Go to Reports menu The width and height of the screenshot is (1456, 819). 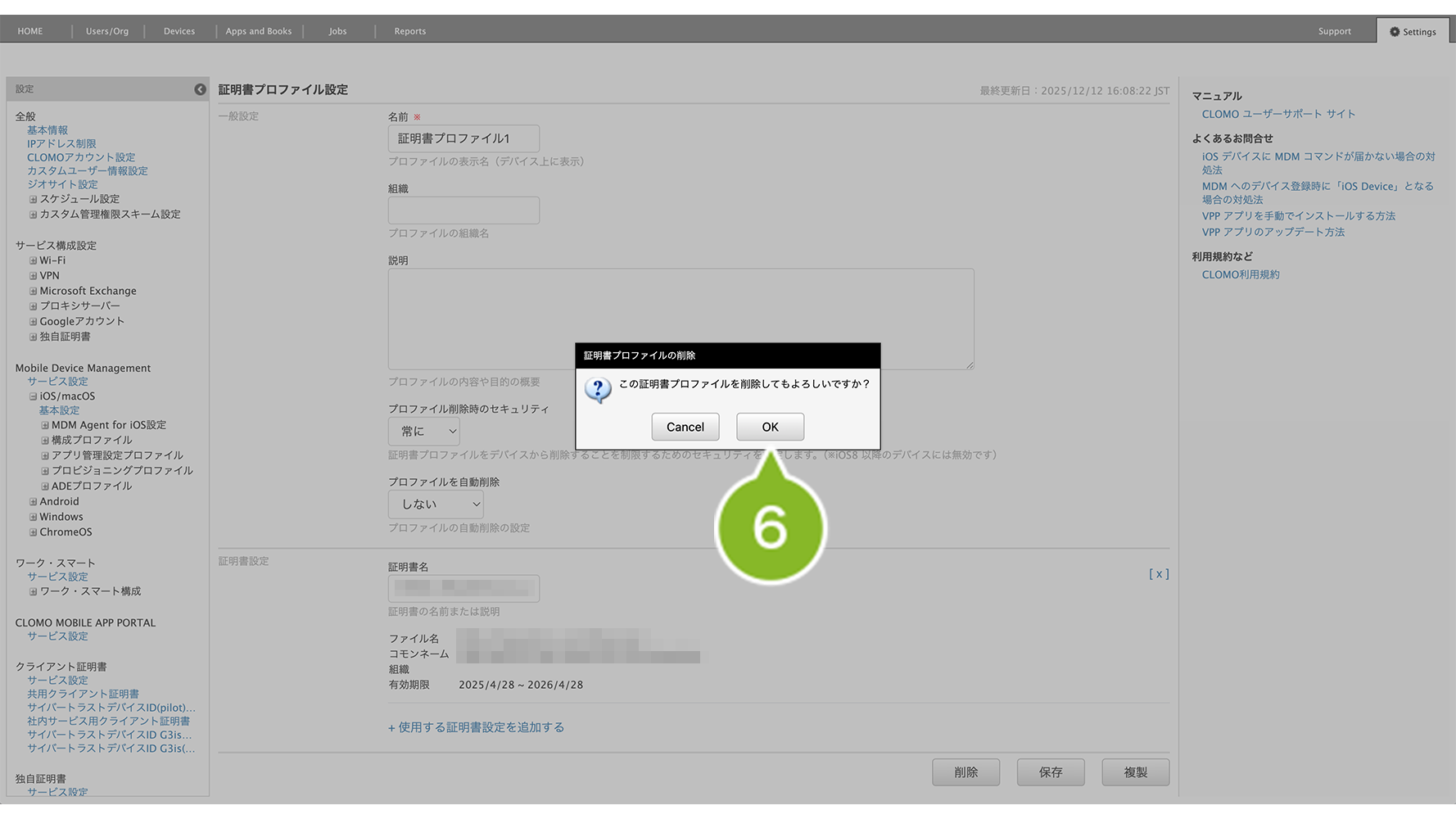tap(409, 31)
